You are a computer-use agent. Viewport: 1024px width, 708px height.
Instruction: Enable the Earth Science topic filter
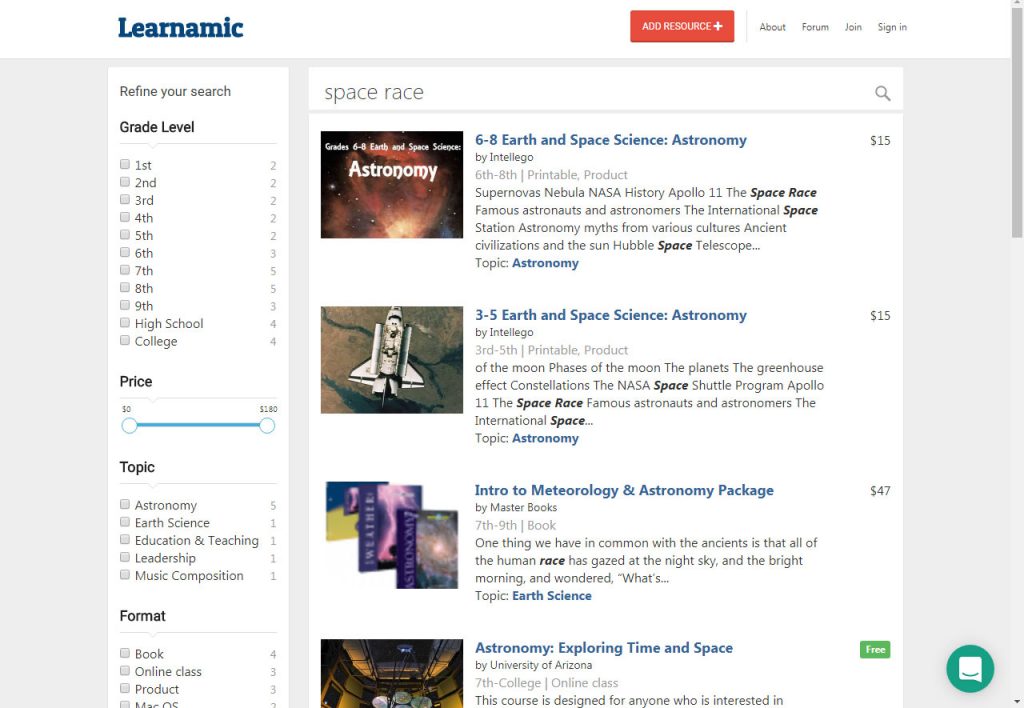click(125, 522)
